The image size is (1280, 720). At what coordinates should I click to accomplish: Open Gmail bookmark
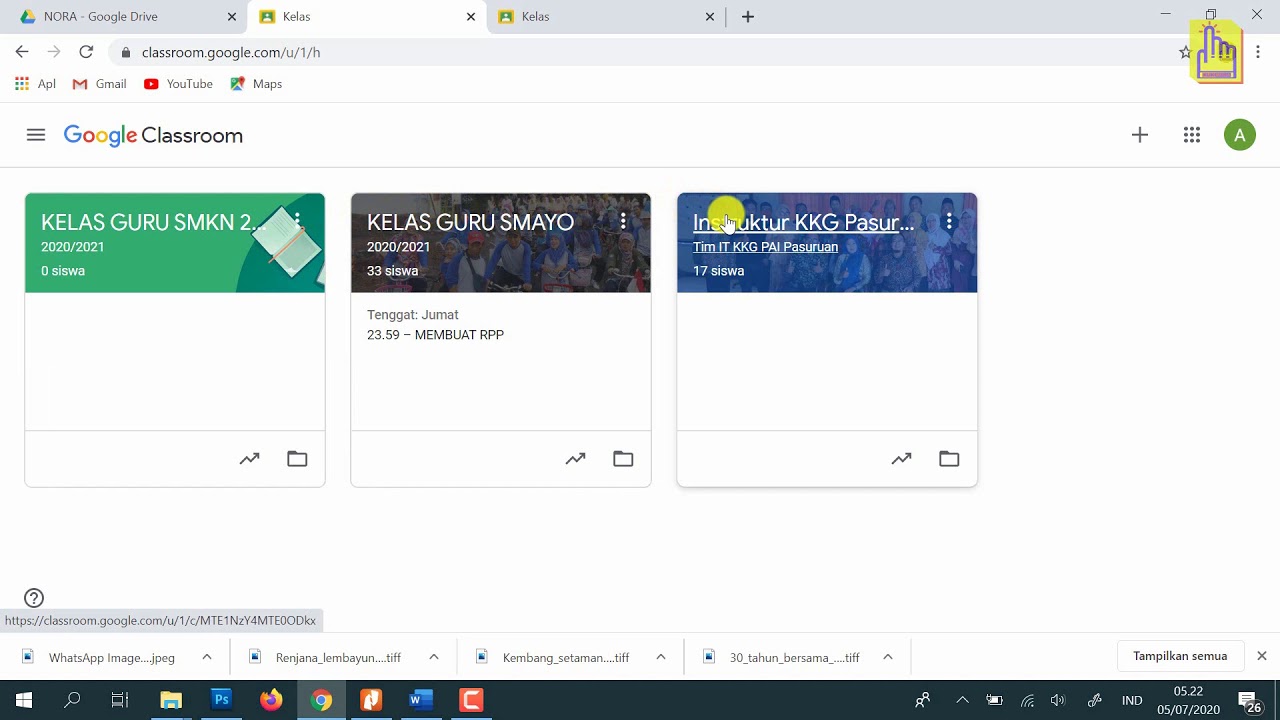[x=99, y=84]
